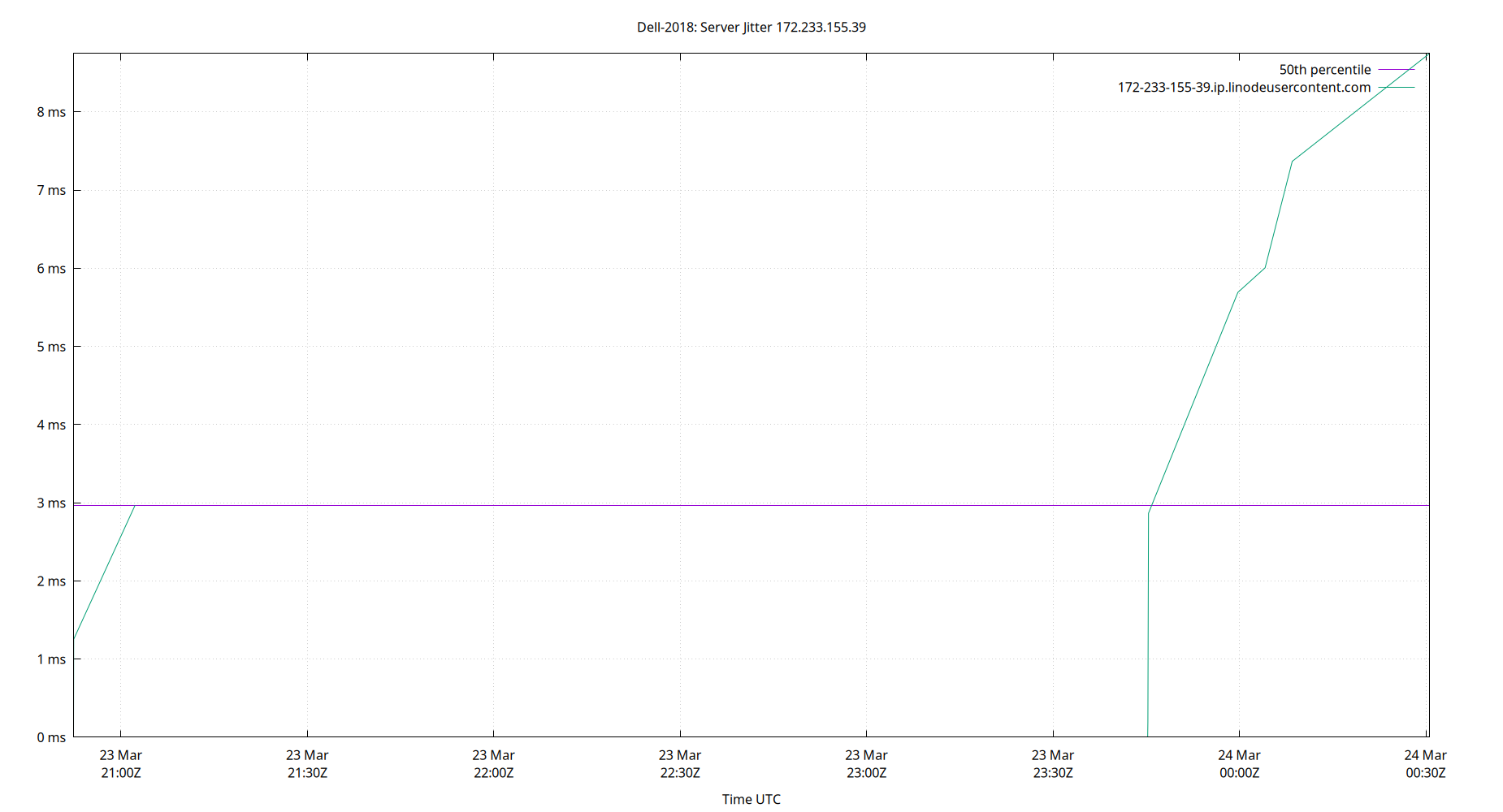Click the "3 ms" y-axis tick label
The image size is (1503, 812).
point(50,503)
